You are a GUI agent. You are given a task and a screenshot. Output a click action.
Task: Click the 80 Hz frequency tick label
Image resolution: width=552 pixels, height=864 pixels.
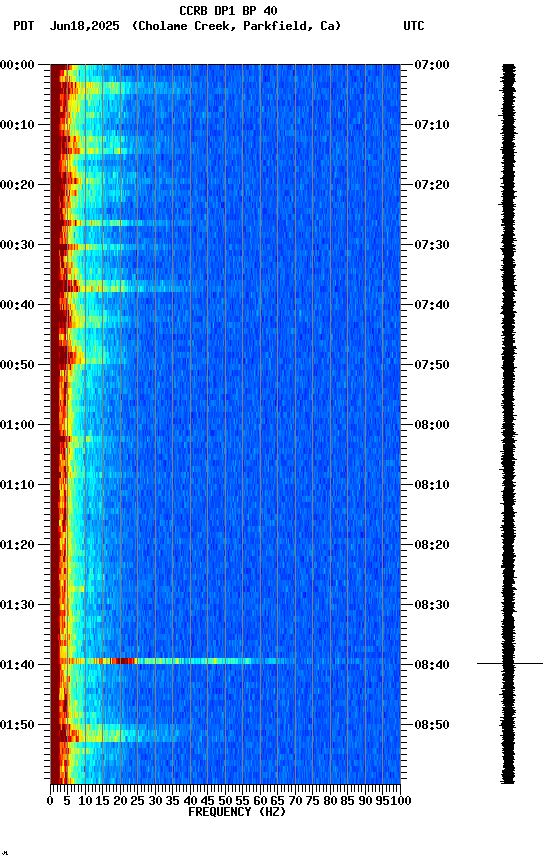point(330,801)
